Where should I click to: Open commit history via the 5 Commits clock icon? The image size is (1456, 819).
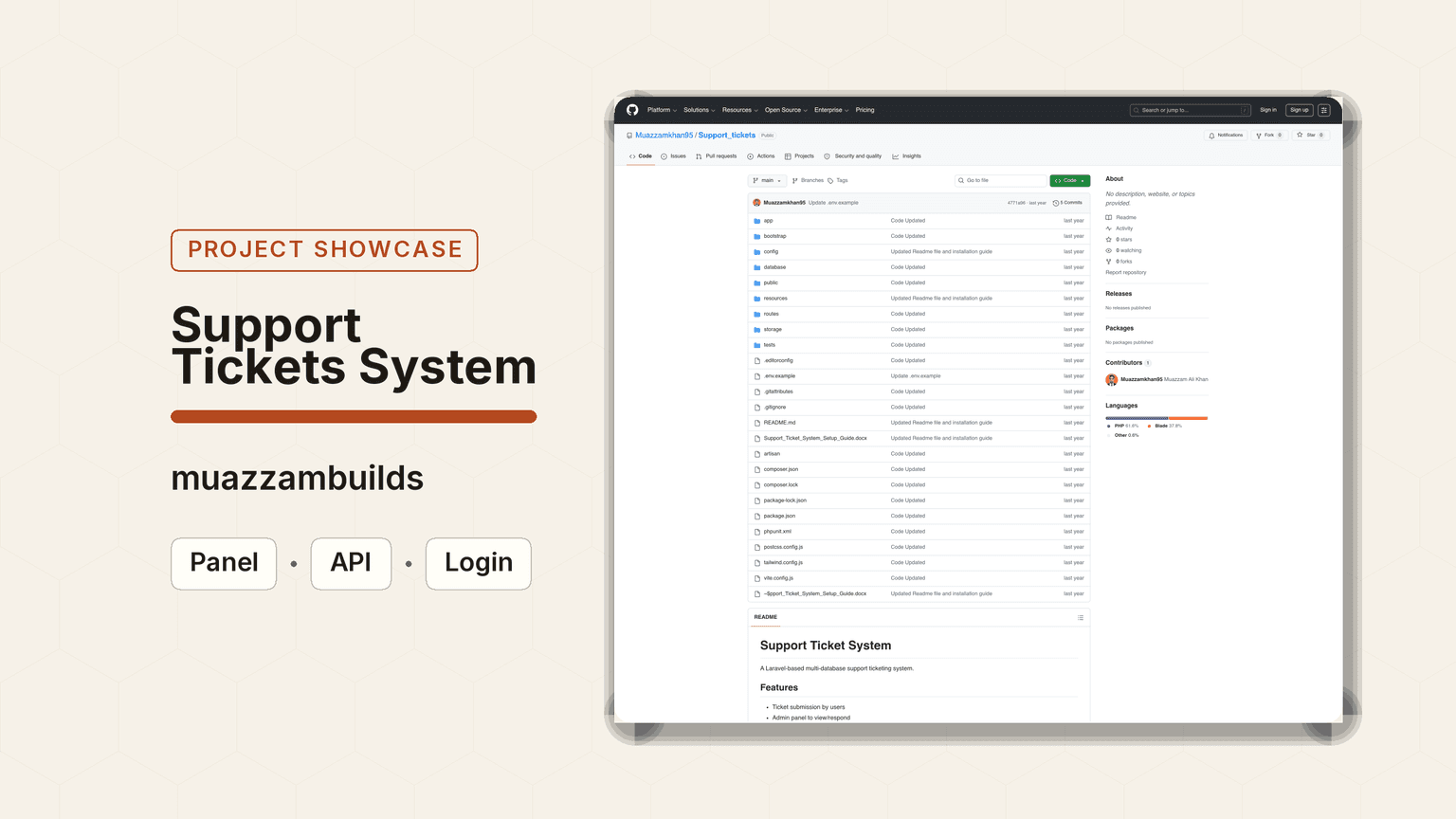[x=1056, y=203]
